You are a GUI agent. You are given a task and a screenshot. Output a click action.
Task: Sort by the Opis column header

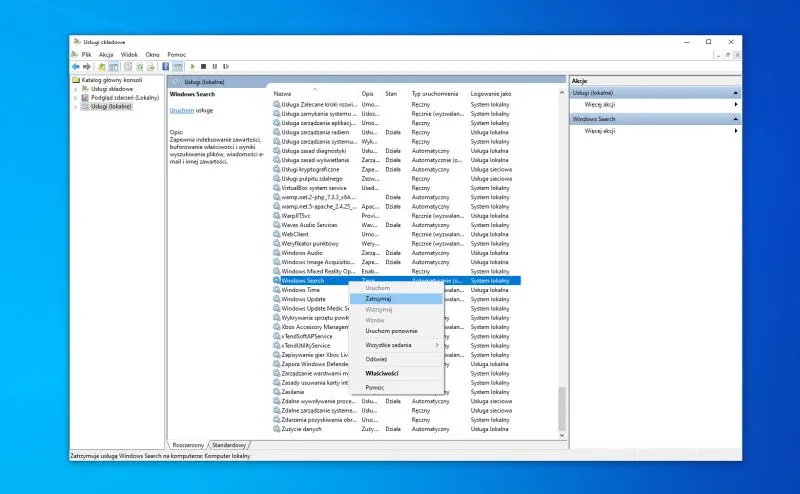pos(370,94)
